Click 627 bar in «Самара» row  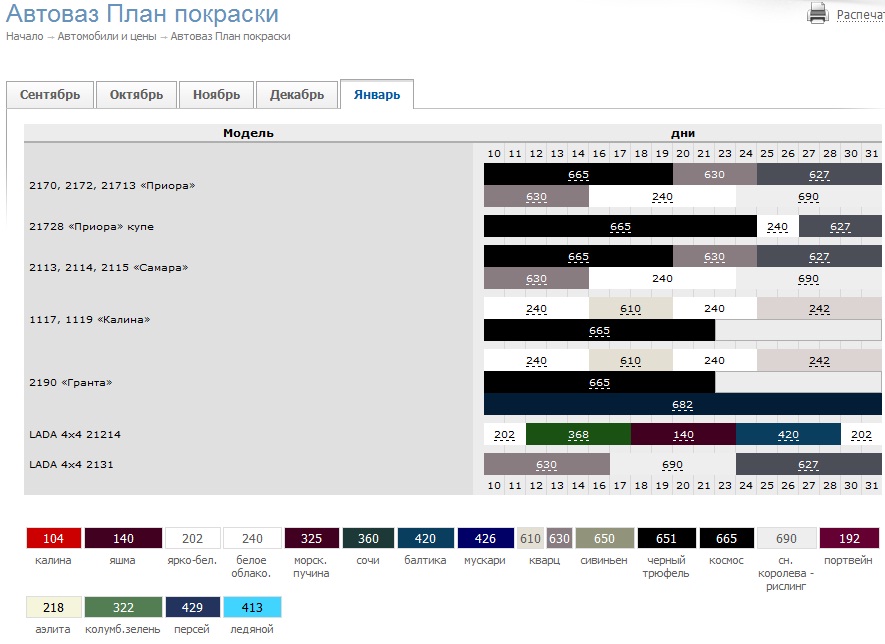(819, 256)
